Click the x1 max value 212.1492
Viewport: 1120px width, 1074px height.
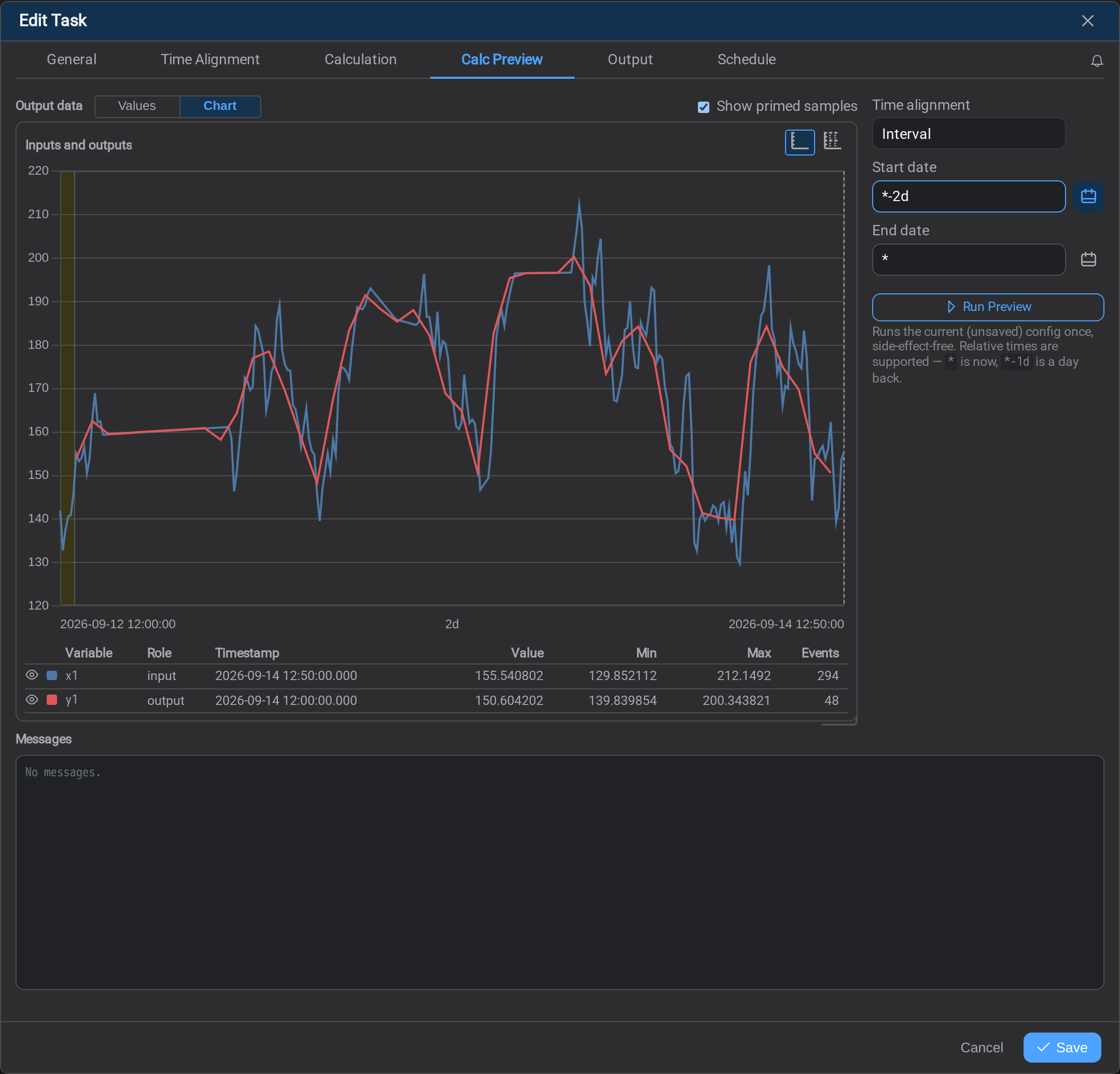(x=744, y=675)
